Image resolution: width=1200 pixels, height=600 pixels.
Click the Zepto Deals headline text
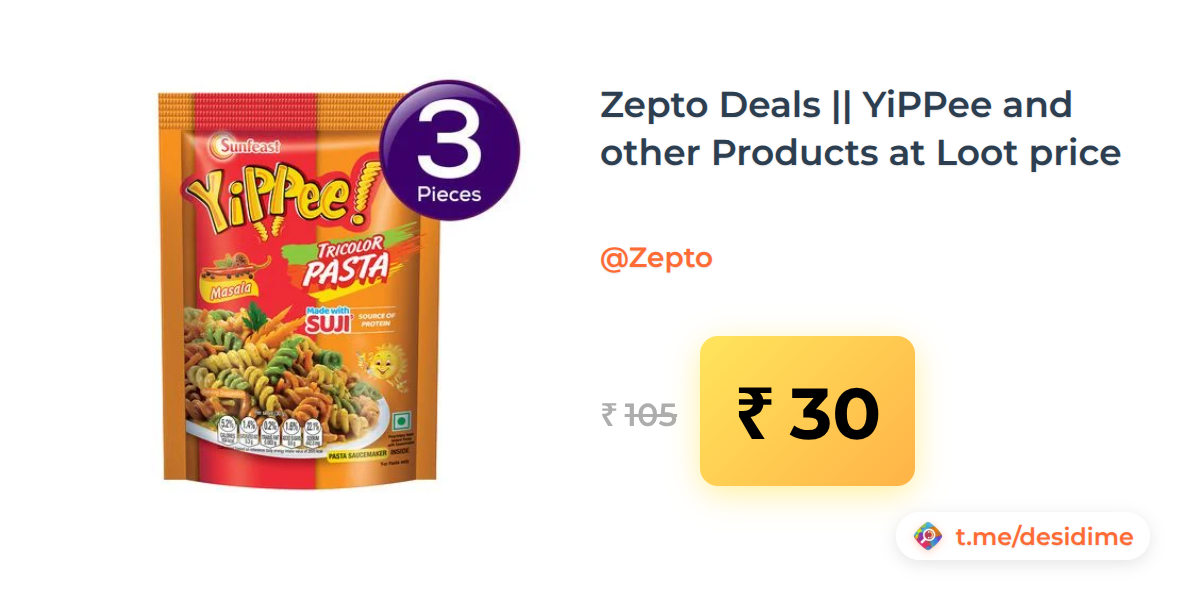836,103
